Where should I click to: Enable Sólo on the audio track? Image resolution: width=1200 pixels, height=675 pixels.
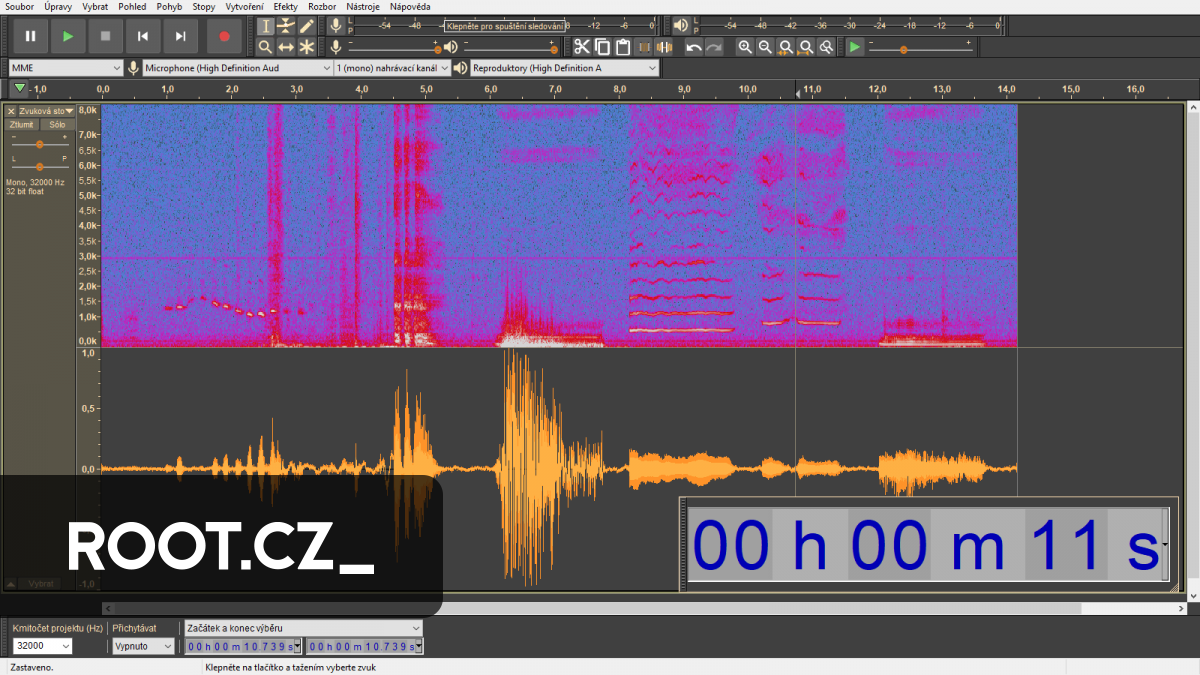(57, 124)
